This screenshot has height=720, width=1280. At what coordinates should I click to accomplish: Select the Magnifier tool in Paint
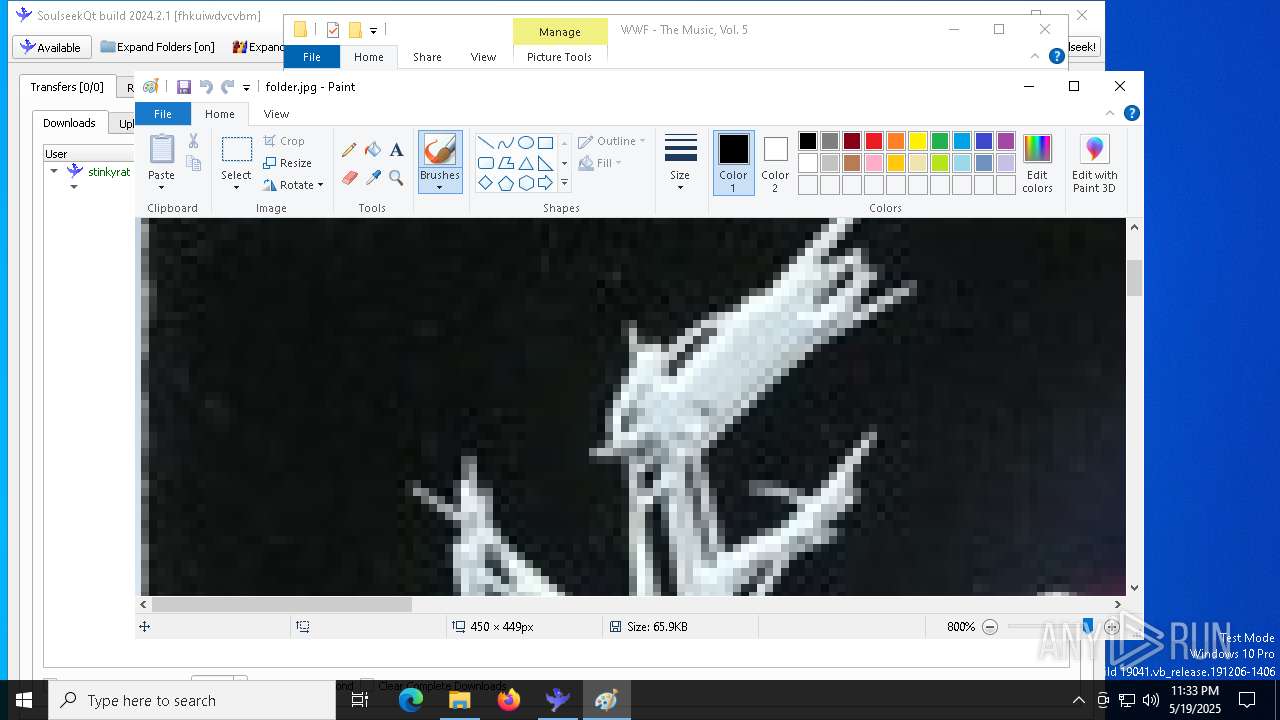[x=396, y=178]
